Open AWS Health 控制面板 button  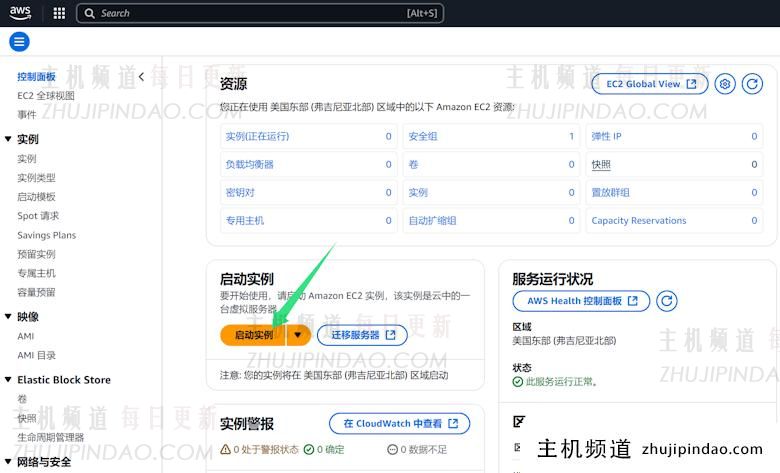click(581, 301)
